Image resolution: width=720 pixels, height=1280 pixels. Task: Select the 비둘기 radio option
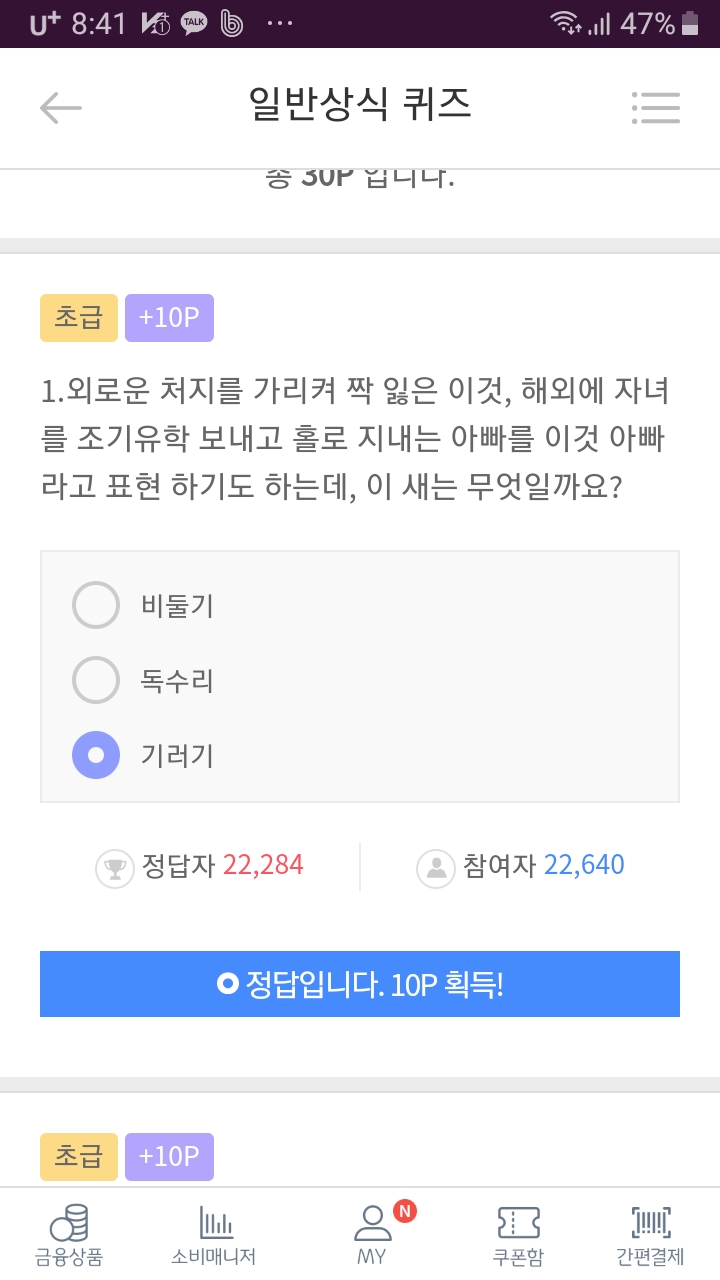[x=96, y=606]
